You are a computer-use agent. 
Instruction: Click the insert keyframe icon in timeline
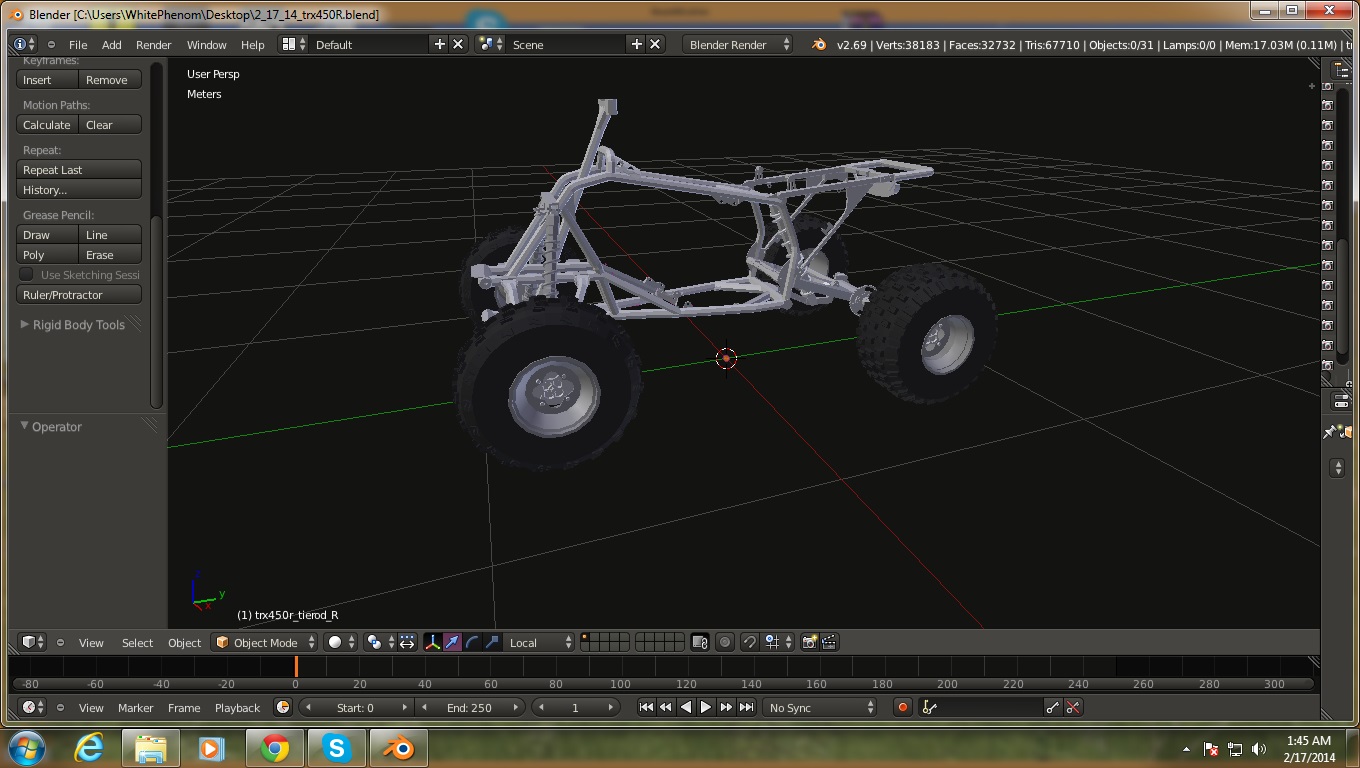[1053, 707]
